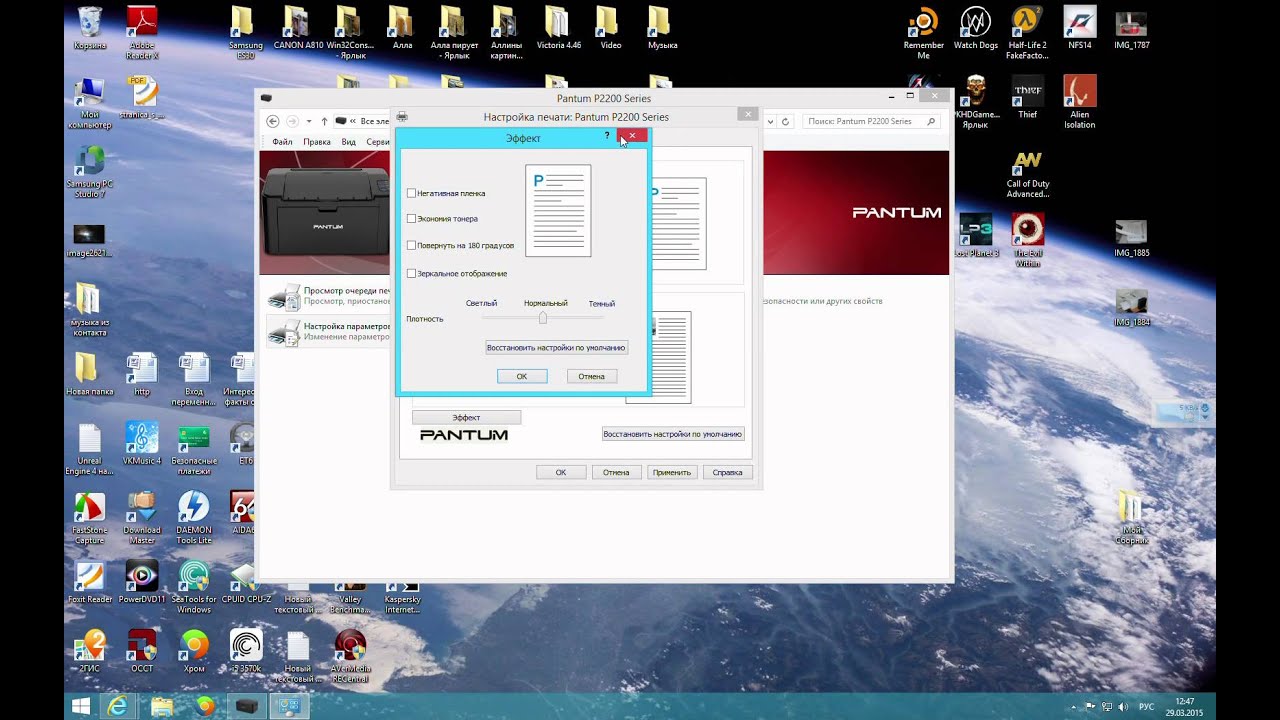Open Мой сборник folder on desktop
The image size is (1280, 720).
(x=1131, y=517)
